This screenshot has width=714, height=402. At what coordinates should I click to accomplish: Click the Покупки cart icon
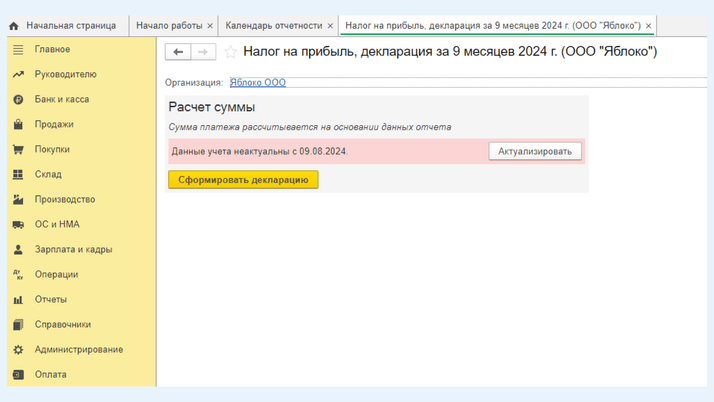[18, 149]
